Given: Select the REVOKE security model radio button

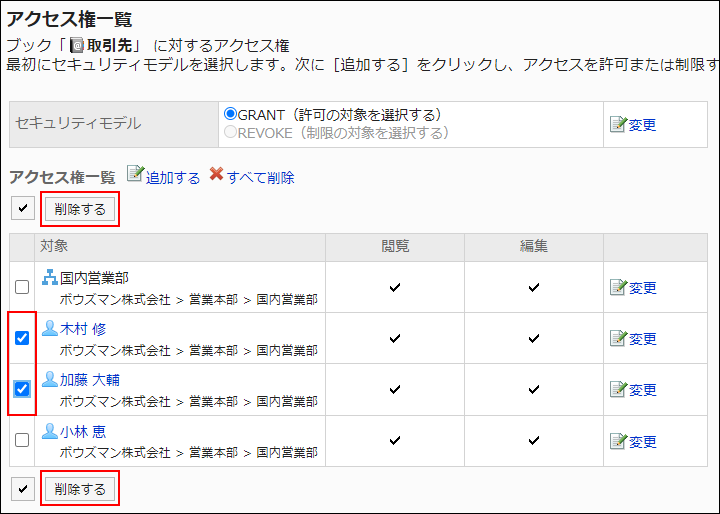Looking at the screenshot, I should point(230,132).
